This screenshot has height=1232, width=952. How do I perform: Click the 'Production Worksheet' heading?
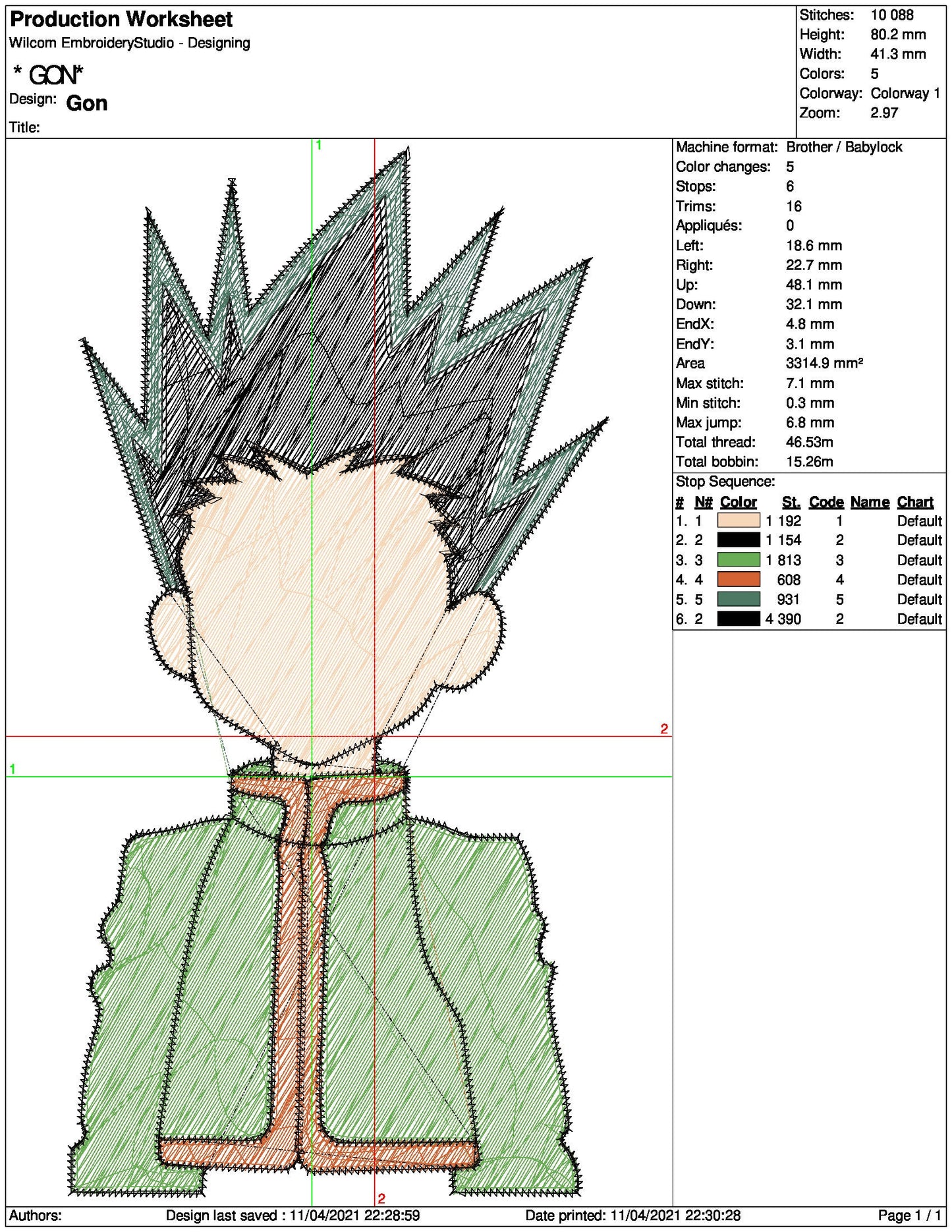click(x=121, y=19)
